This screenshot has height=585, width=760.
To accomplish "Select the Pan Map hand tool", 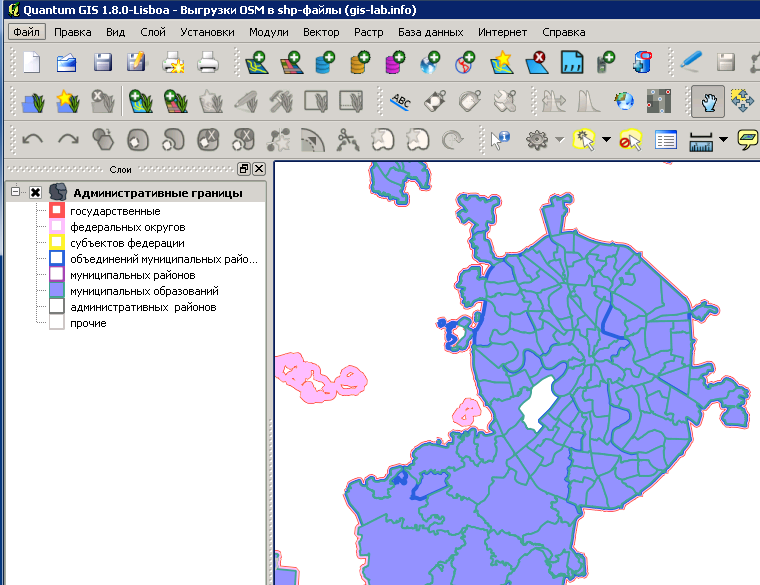I will click(707, 101).
